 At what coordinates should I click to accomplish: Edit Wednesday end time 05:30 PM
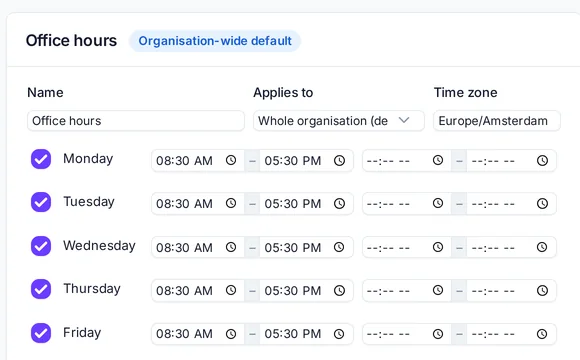pos(306,247)
